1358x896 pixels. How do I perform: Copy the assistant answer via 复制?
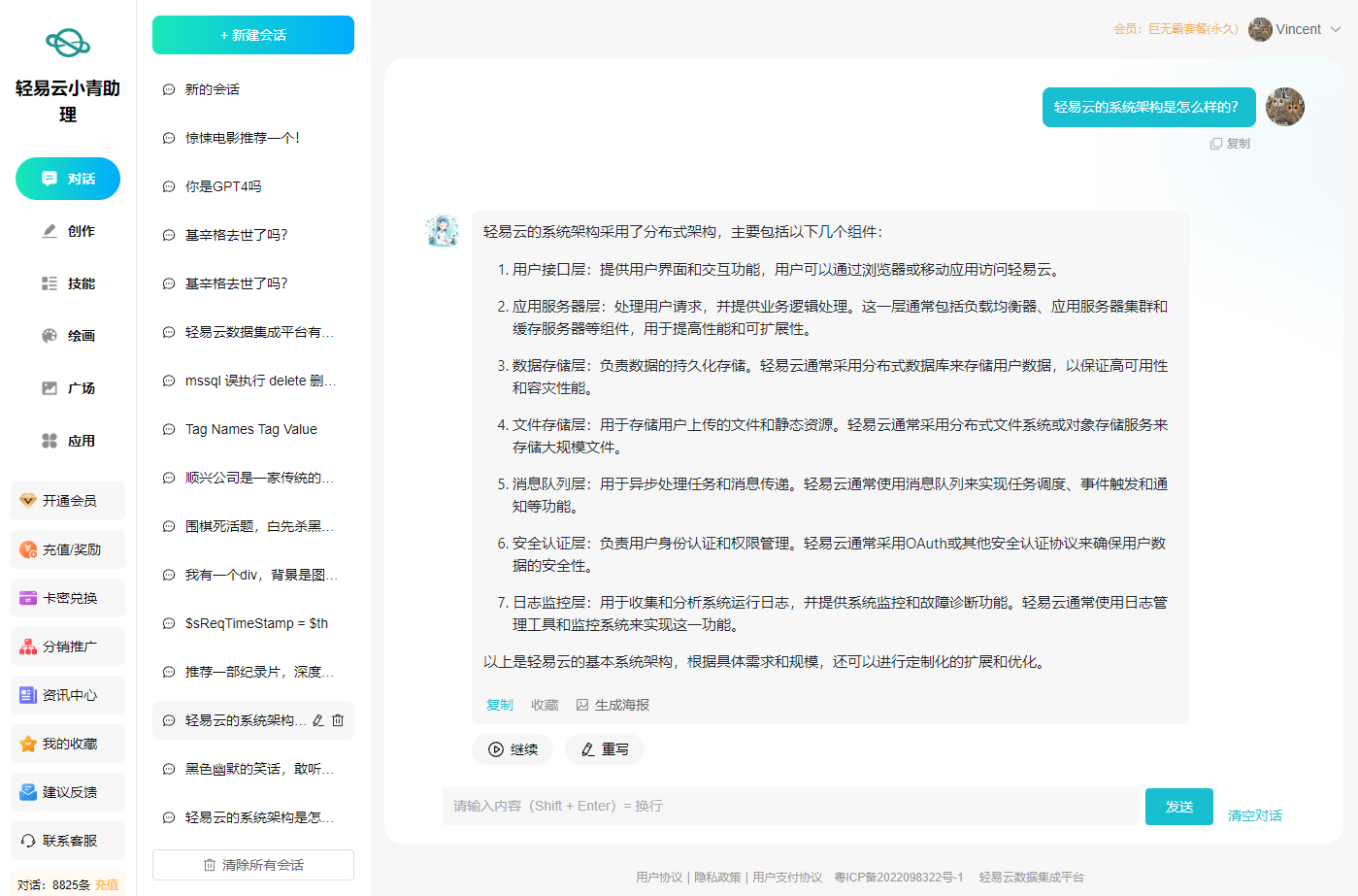tap(500, 705)
